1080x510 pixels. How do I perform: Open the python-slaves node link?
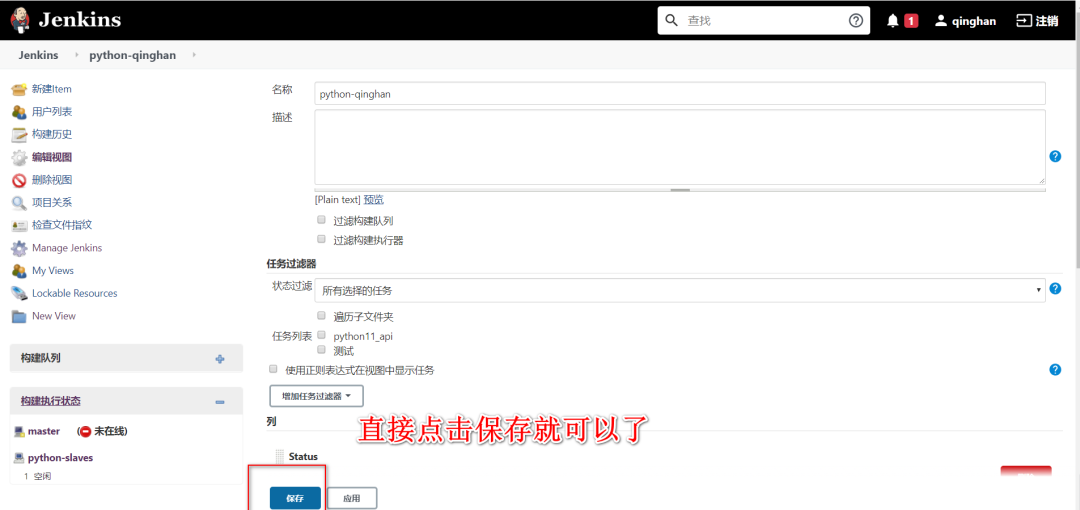61,458
